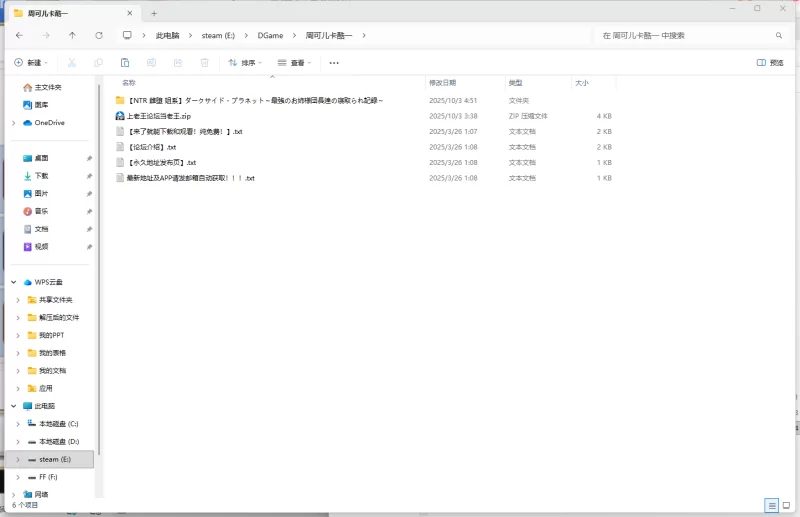Viewport: 800px width, 517px height.
Task: Open the 新建 new item dropdown
Action: (31, 63)
